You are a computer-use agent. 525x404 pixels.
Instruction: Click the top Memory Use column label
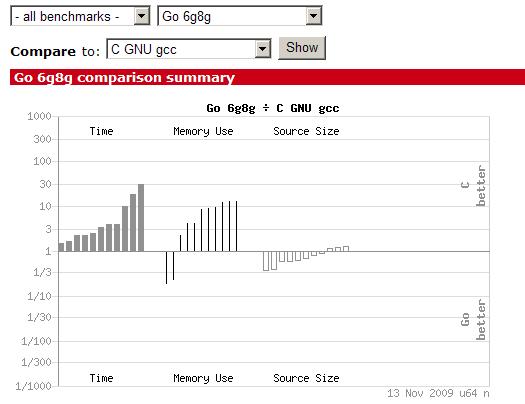(x=203, y=131)
